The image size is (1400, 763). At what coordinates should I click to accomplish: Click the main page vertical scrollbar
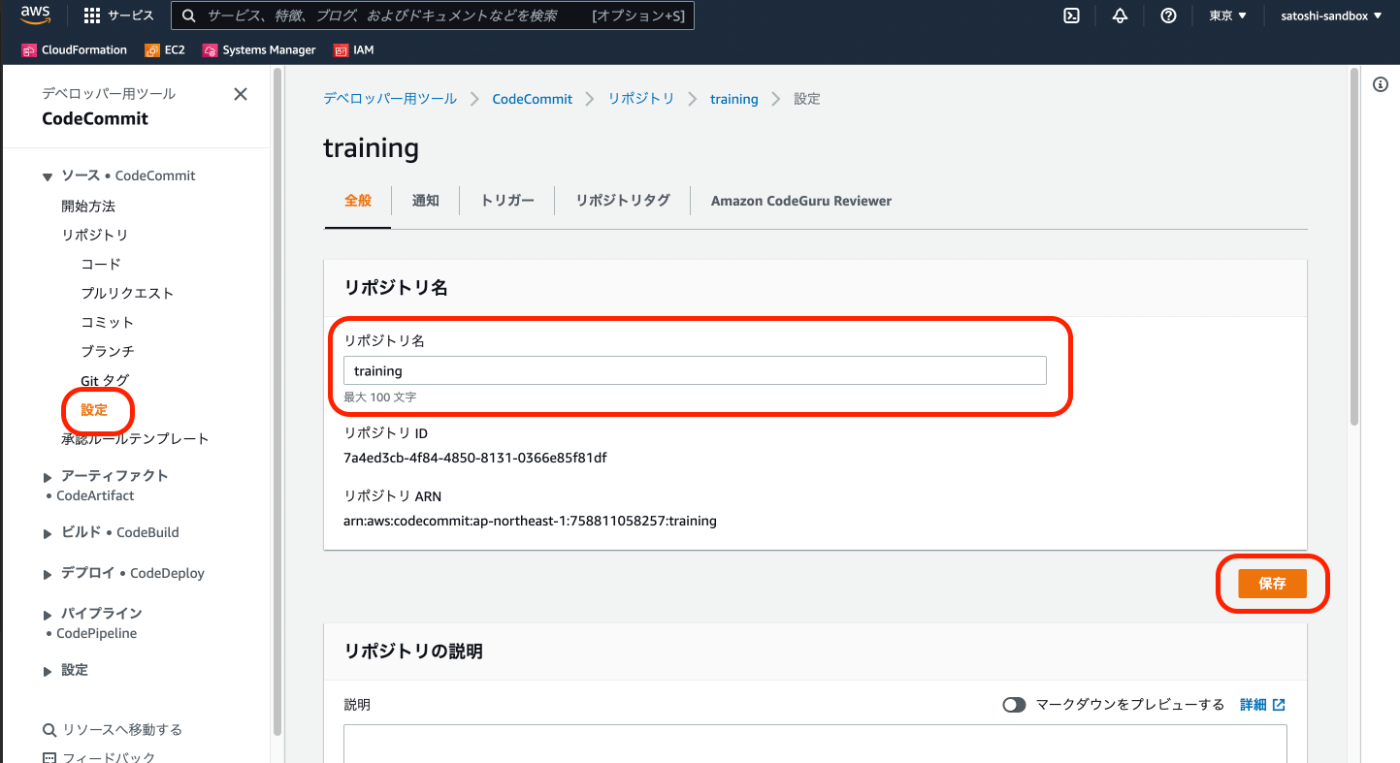(1355, 247)
